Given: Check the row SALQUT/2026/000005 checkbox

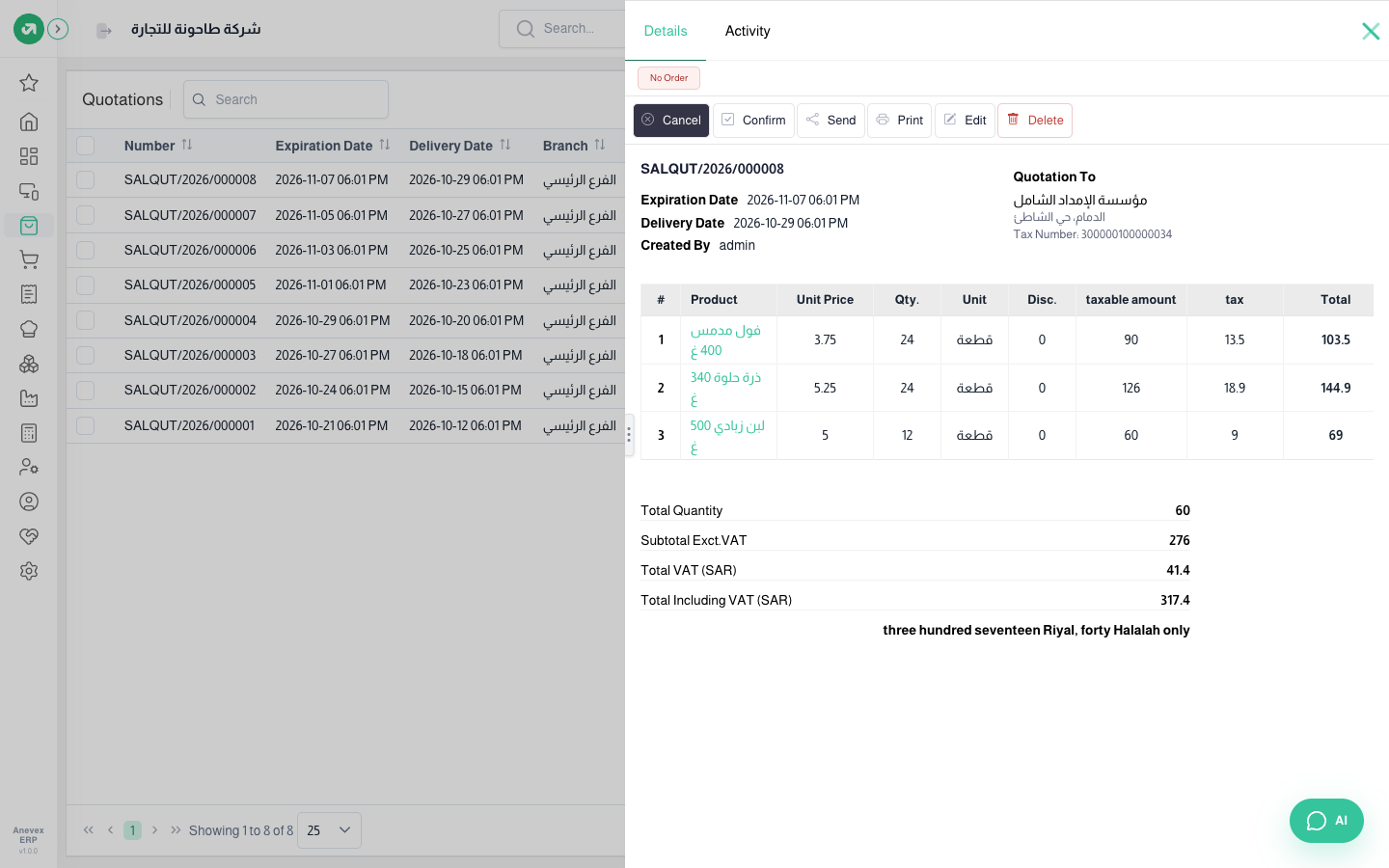Looking at the screenshot, I should [x=86, y=285].
